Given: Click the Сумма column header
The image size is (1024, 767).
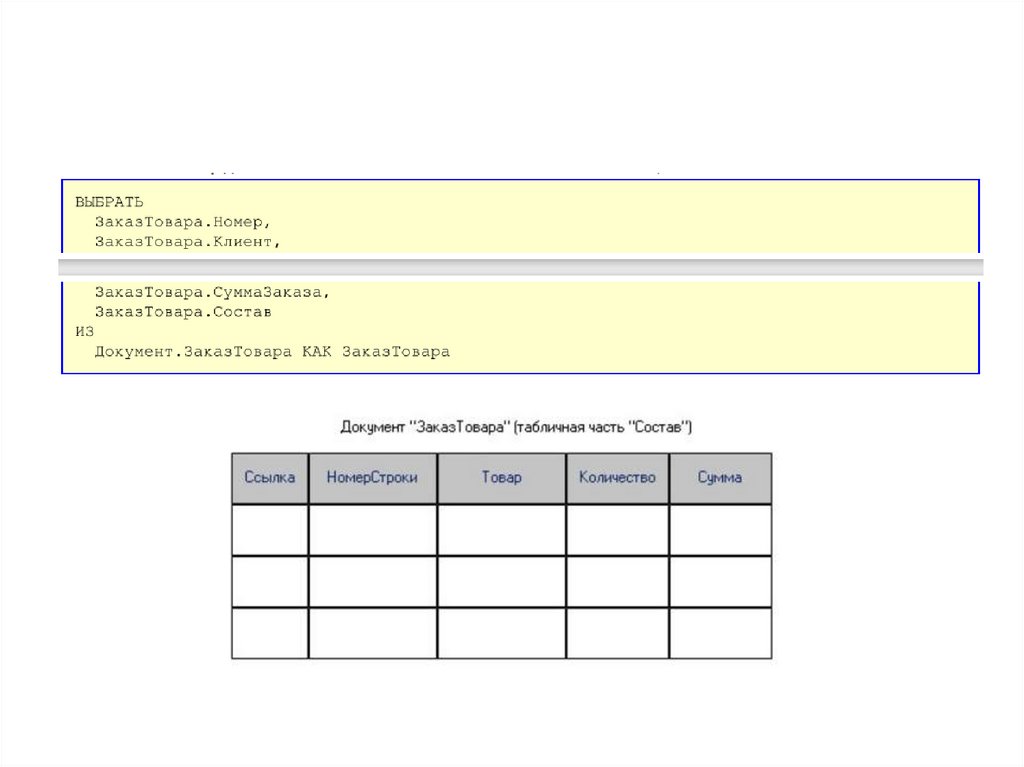Looking at the screenshot, I should [x=720, y=478].
